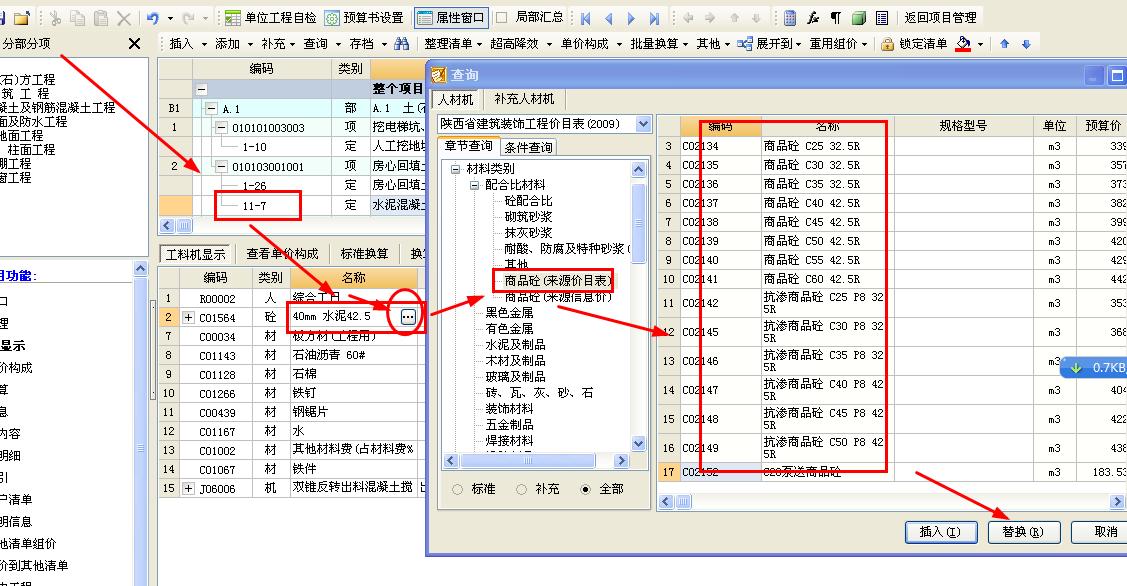1127x586 pixels.
Task: Open the 其他 toolbar menu
Action: 712,44
